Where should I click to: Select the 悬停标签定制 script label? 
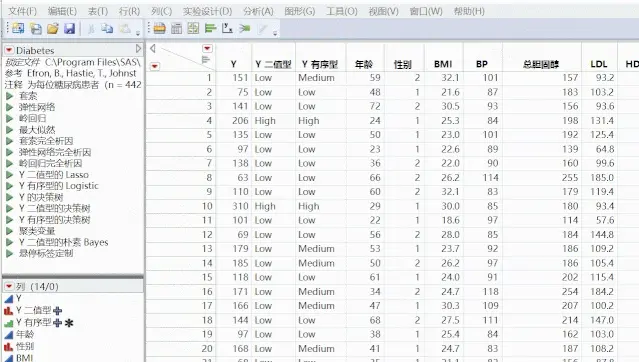(x=46, y=253)
